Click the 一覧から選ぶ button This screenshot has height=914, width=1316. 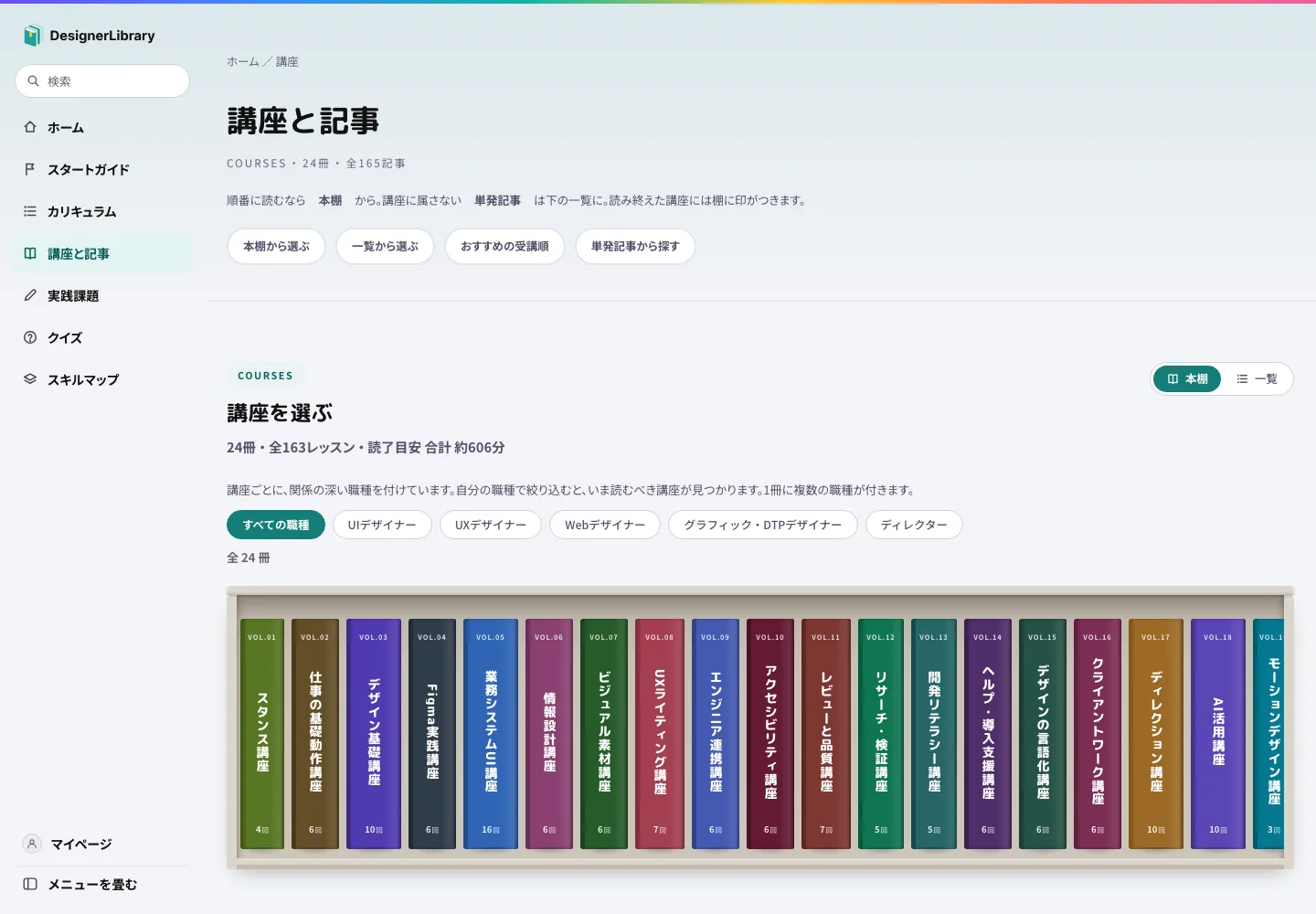[385, 246]
